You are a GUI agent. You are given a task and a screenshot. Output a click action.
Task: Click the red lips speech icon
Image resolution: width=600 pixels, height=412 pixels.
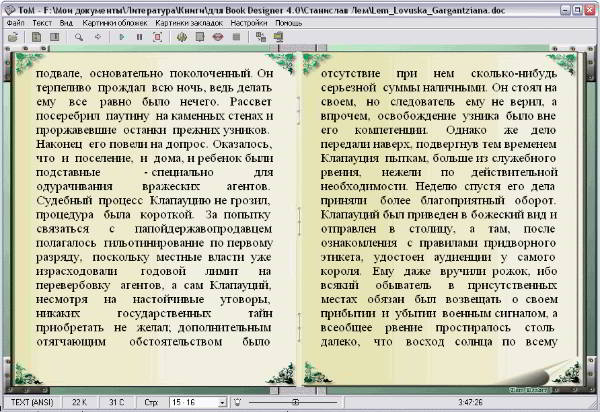click(x=217, y=37)
